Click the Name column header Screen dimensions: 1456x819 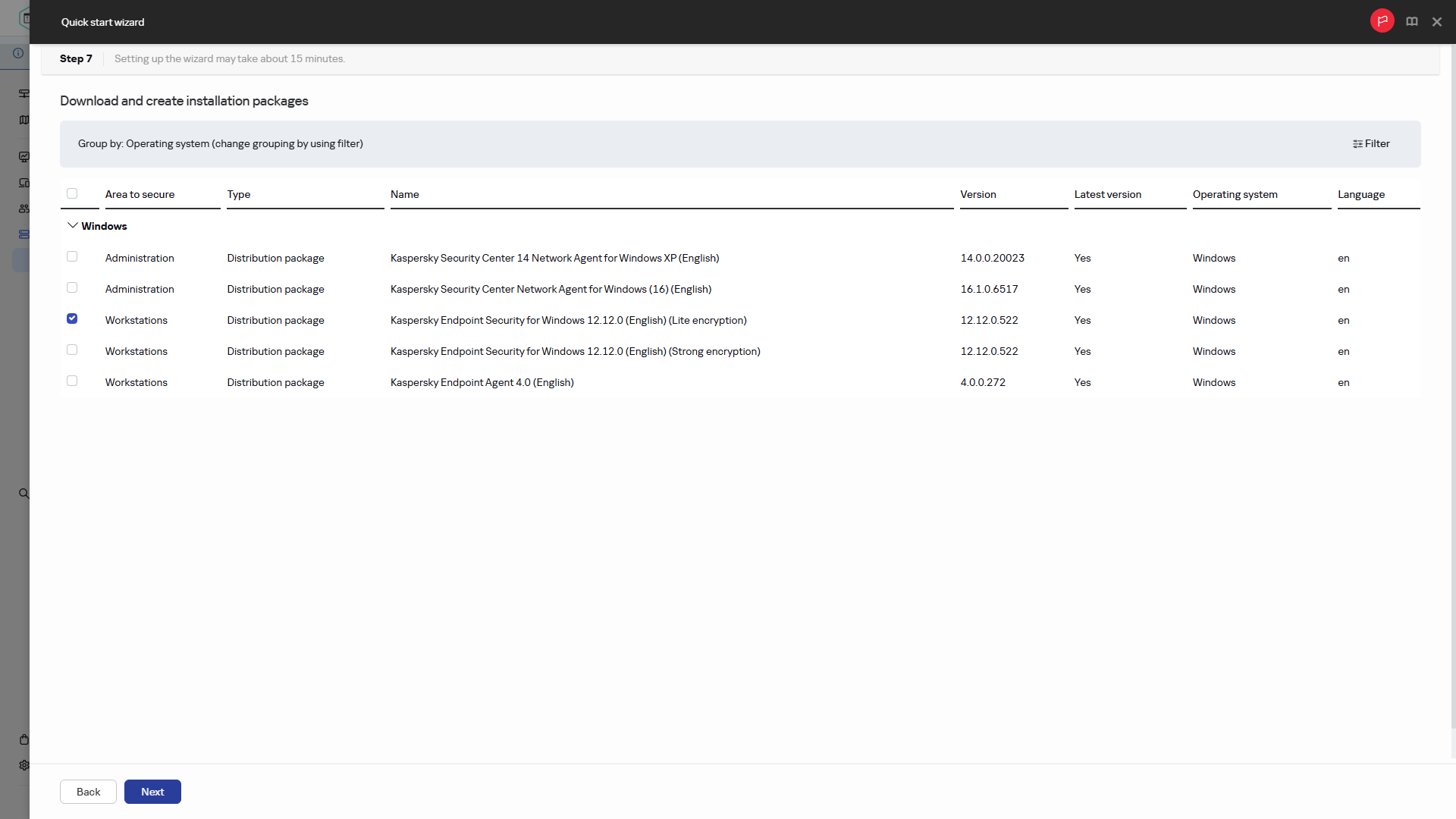click(404, 195)
